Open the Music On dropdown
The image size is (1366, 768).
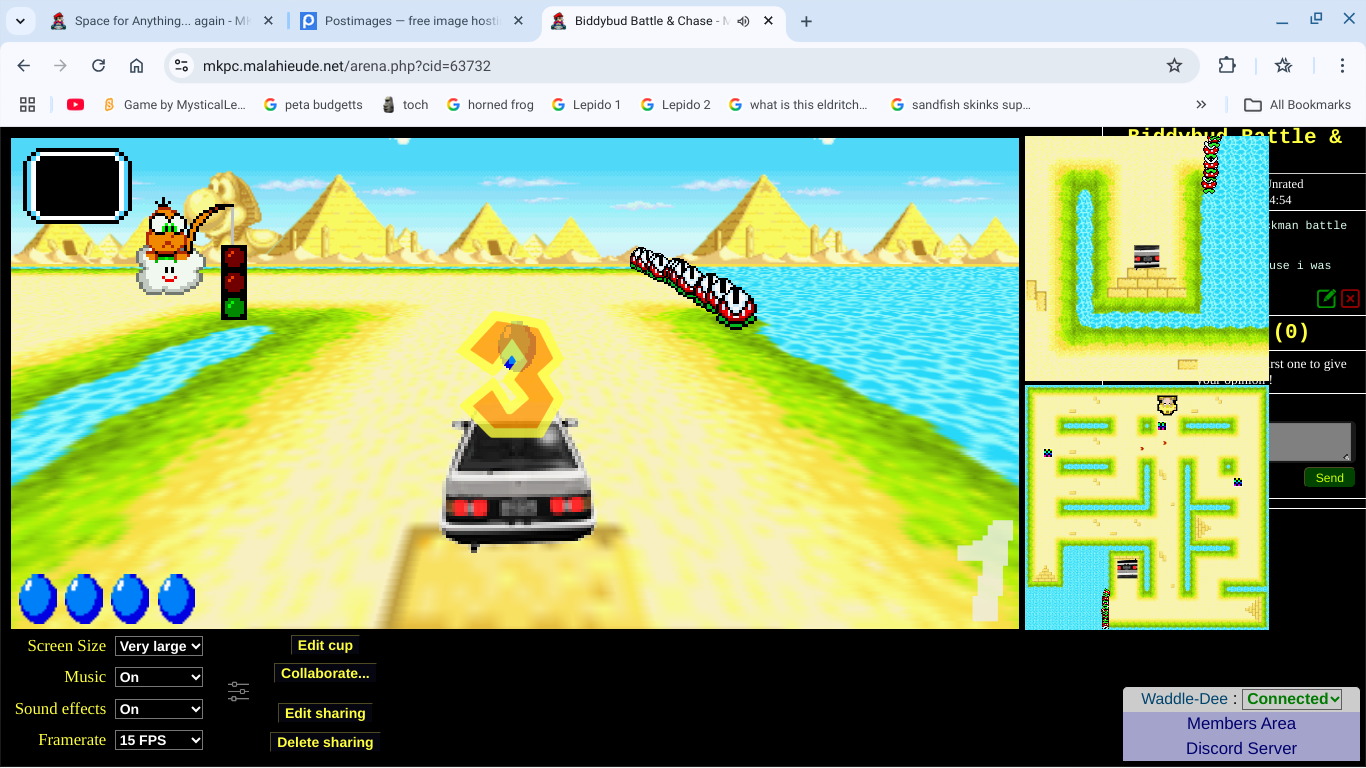(x=159, y=677)
